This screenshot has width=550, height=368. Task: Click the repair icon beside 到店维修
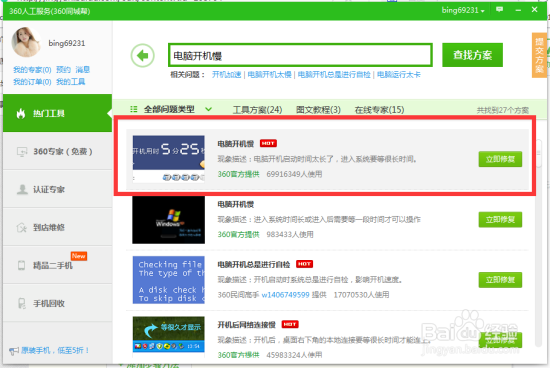point(22,227)
